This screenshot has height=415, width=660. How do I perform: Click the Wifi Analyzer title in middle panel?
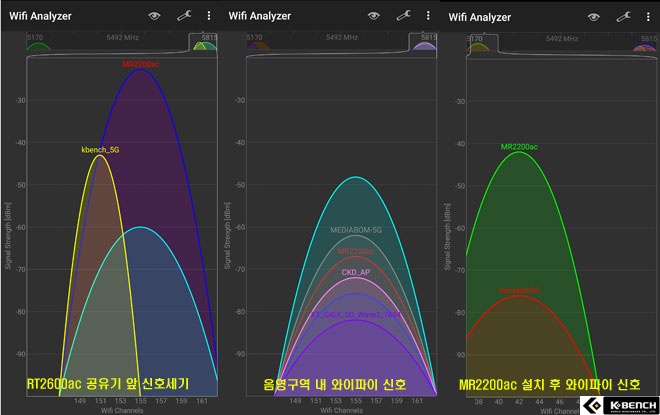[x=260, y=16]
